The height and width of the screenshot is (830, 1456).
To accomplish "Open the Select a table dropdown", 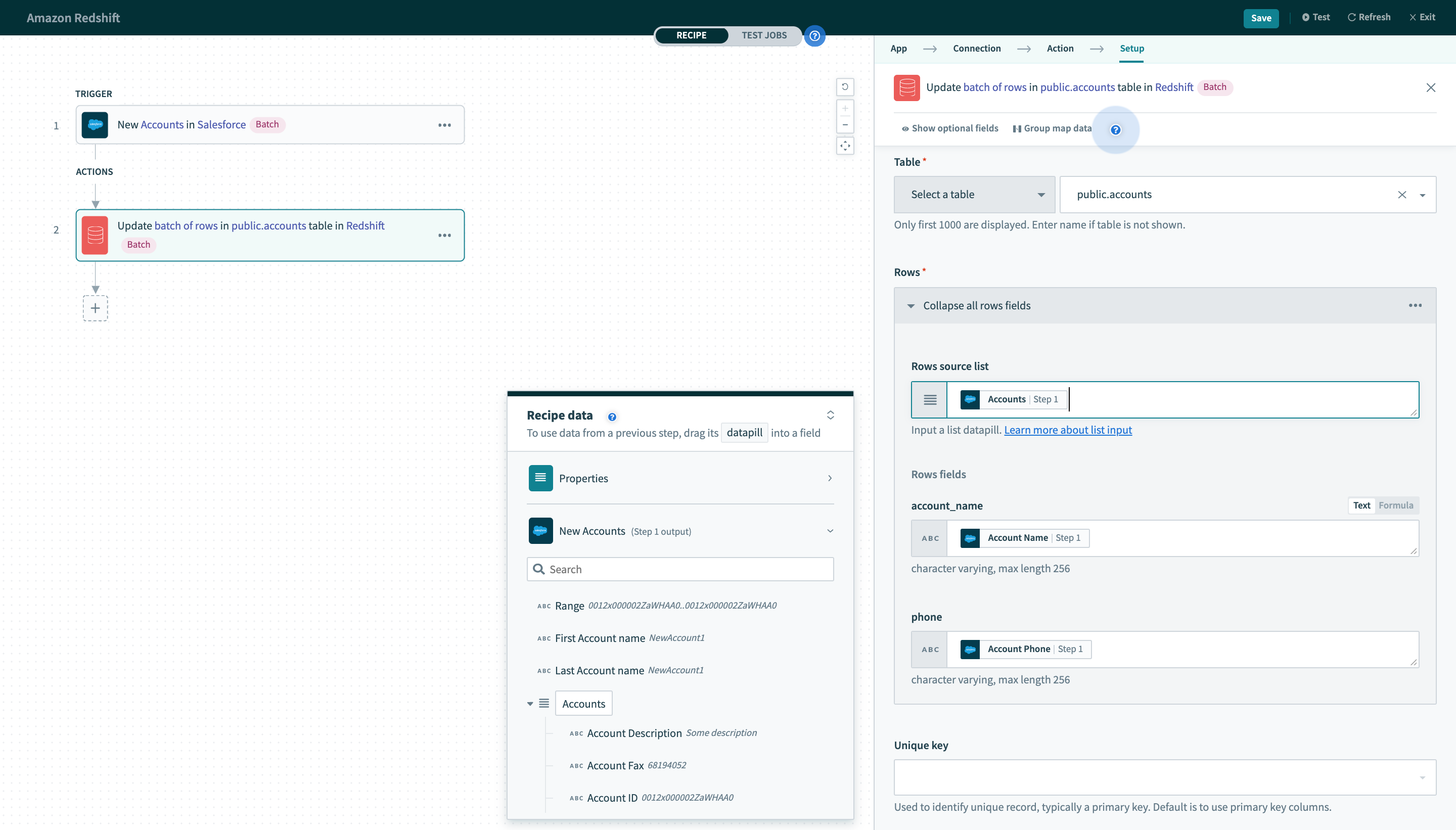I will (974, 194).
